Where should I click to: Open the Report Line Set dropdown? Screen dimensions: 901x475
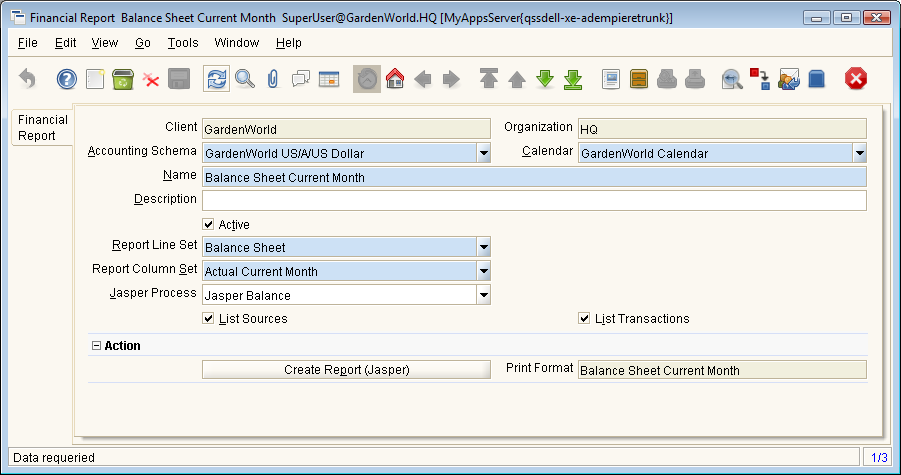click(x=483, y=247)
